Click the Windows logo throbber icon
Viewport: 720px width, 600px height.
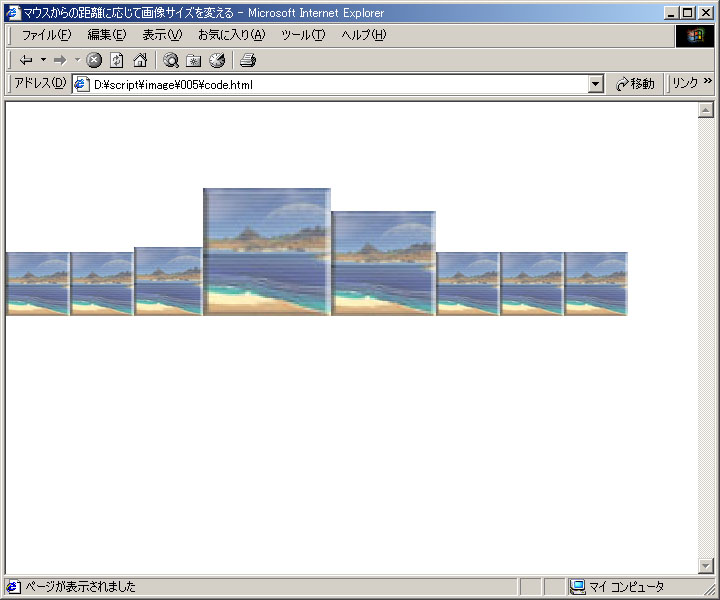[694, 35]
